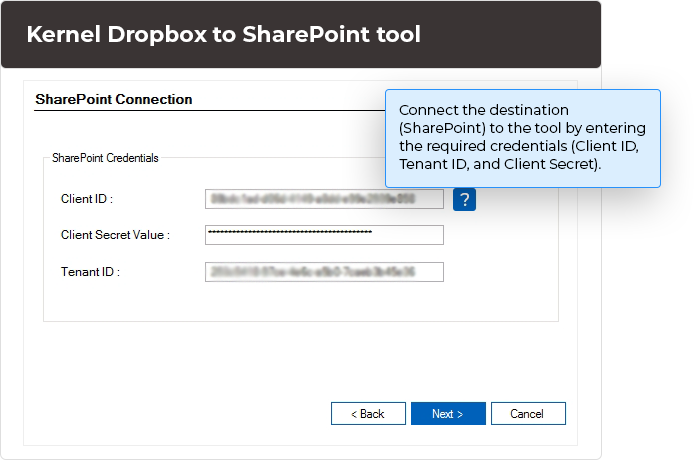Click the Client Secret Value label
The height and width of the screenshot is (460, 700).
click(115, 235)
